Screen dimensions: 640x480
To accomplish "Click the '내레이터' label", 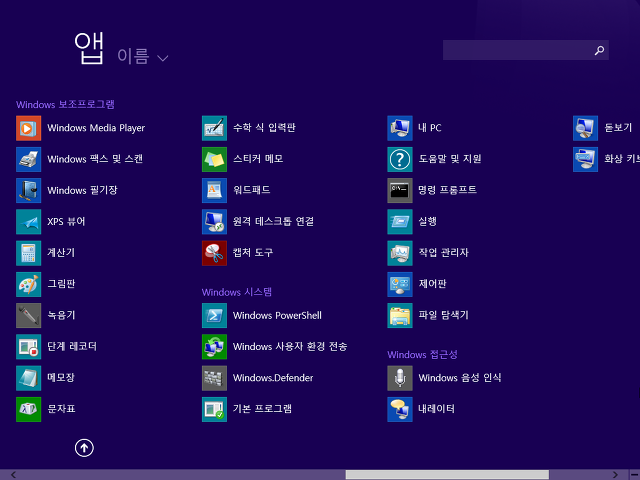I will click(436, 409).
